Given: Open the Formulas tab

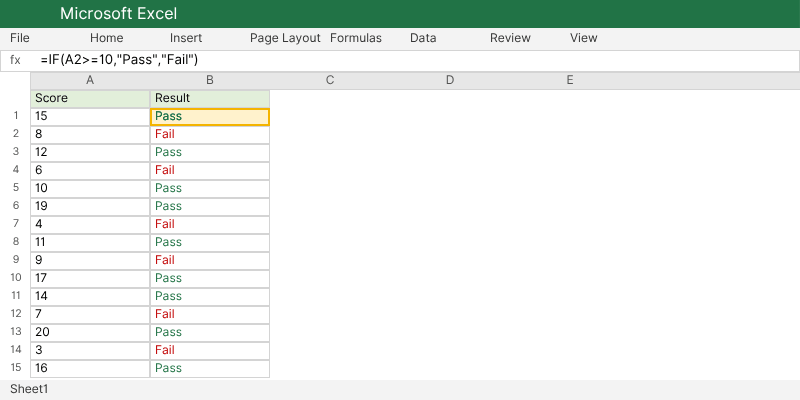Looking at the screenshot, I should point(356,38).
